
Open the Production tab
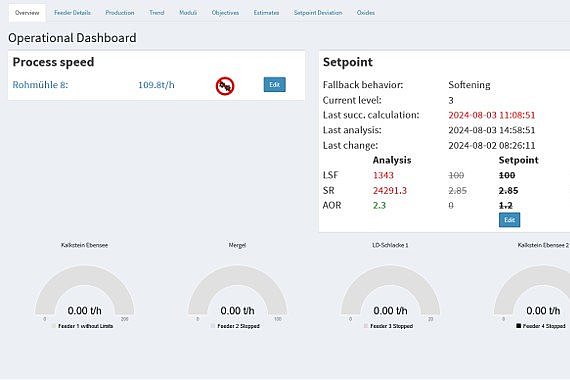120,13
